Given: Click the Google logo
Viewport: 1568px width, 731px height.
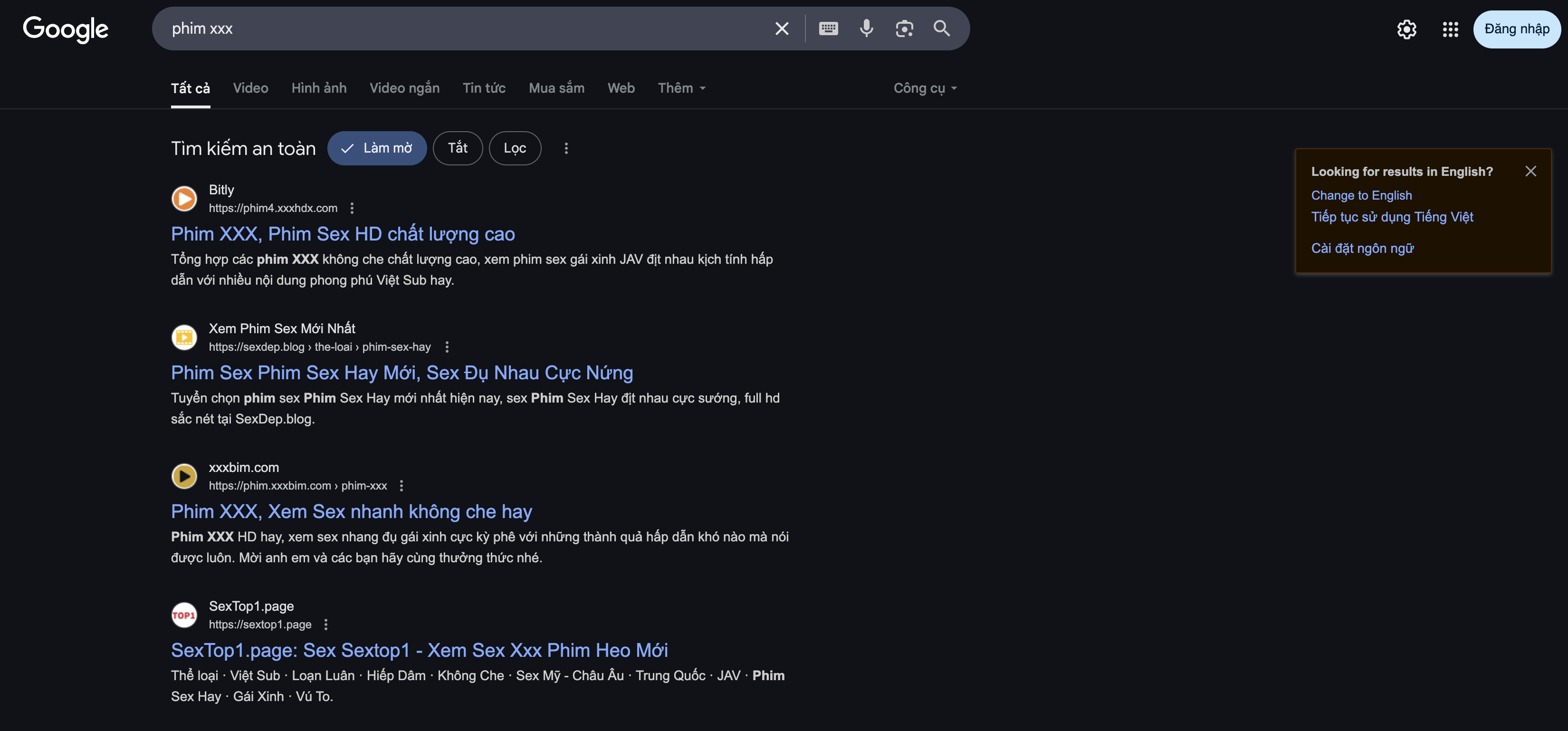Looking at the screenshot, I should [66, 29].
